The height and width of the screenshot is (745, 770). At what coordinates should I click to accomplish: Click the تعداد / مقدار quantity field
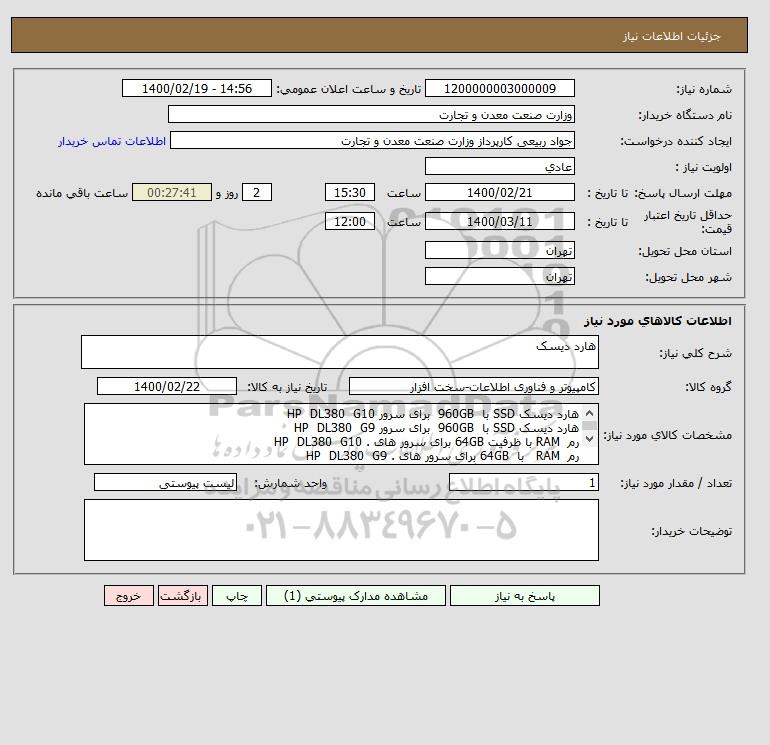tap(523, 482)
